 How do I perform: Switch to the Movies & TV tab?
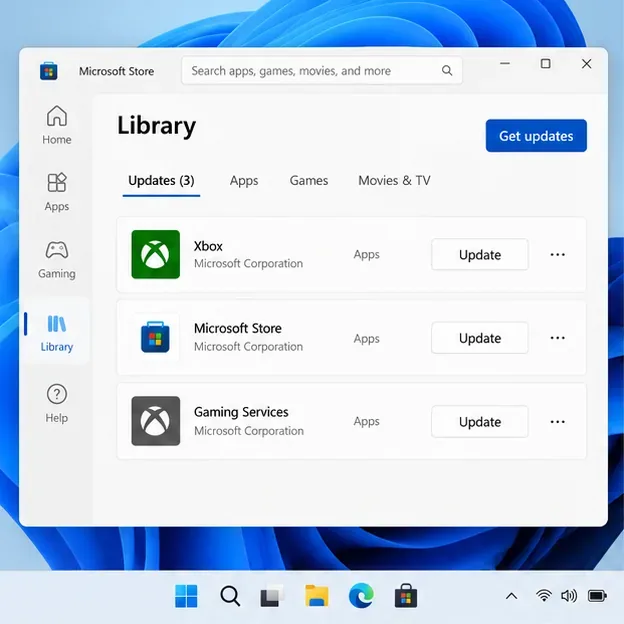pyautogui.click(x=394, y=181)
